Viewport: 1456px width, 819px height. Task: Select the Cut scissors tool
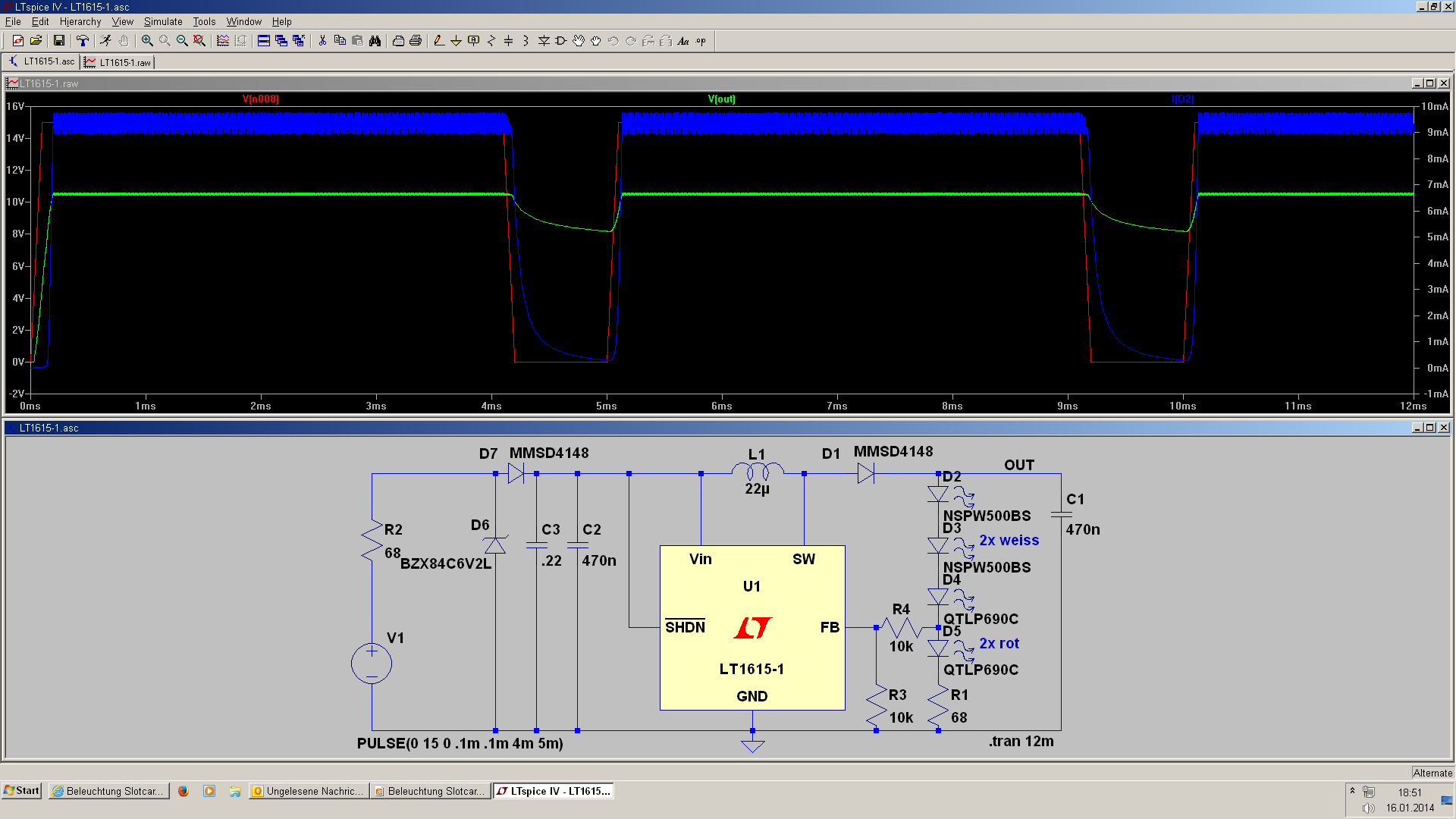(x=322, y=41)
